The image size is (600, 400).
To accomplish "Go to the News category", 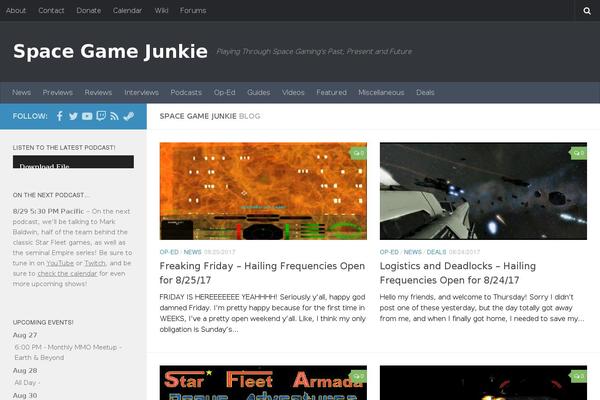I will point(21,93).
